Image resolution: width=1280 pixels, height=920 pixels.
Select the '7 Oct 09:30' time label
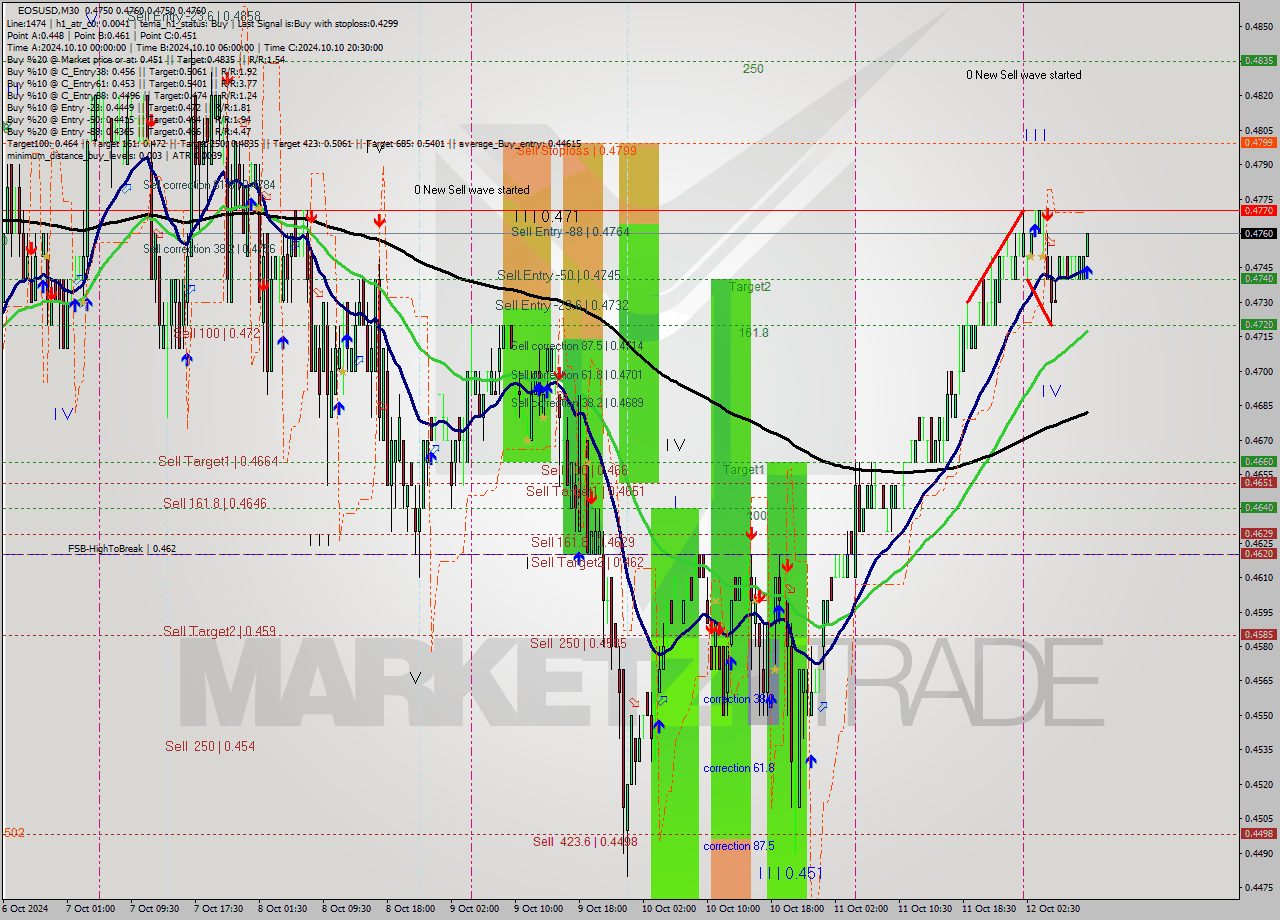(x=155, y=909)
